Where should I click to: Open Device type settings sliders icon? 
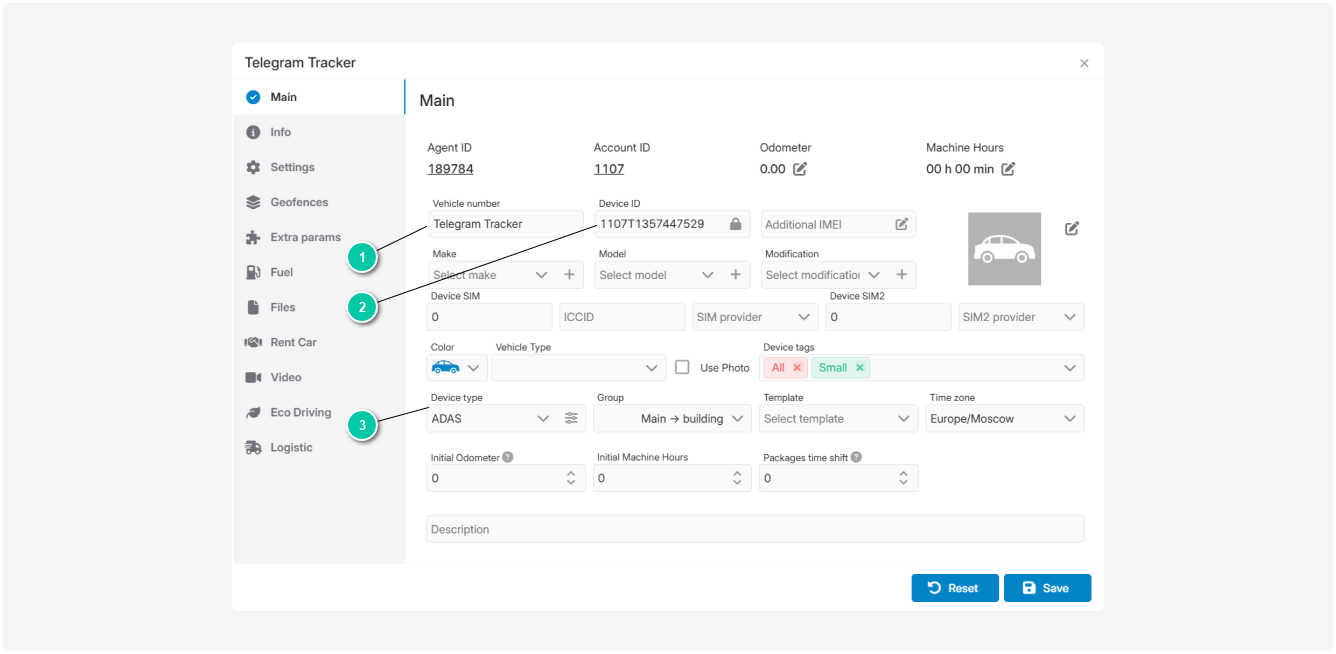(x=571, y=419)
